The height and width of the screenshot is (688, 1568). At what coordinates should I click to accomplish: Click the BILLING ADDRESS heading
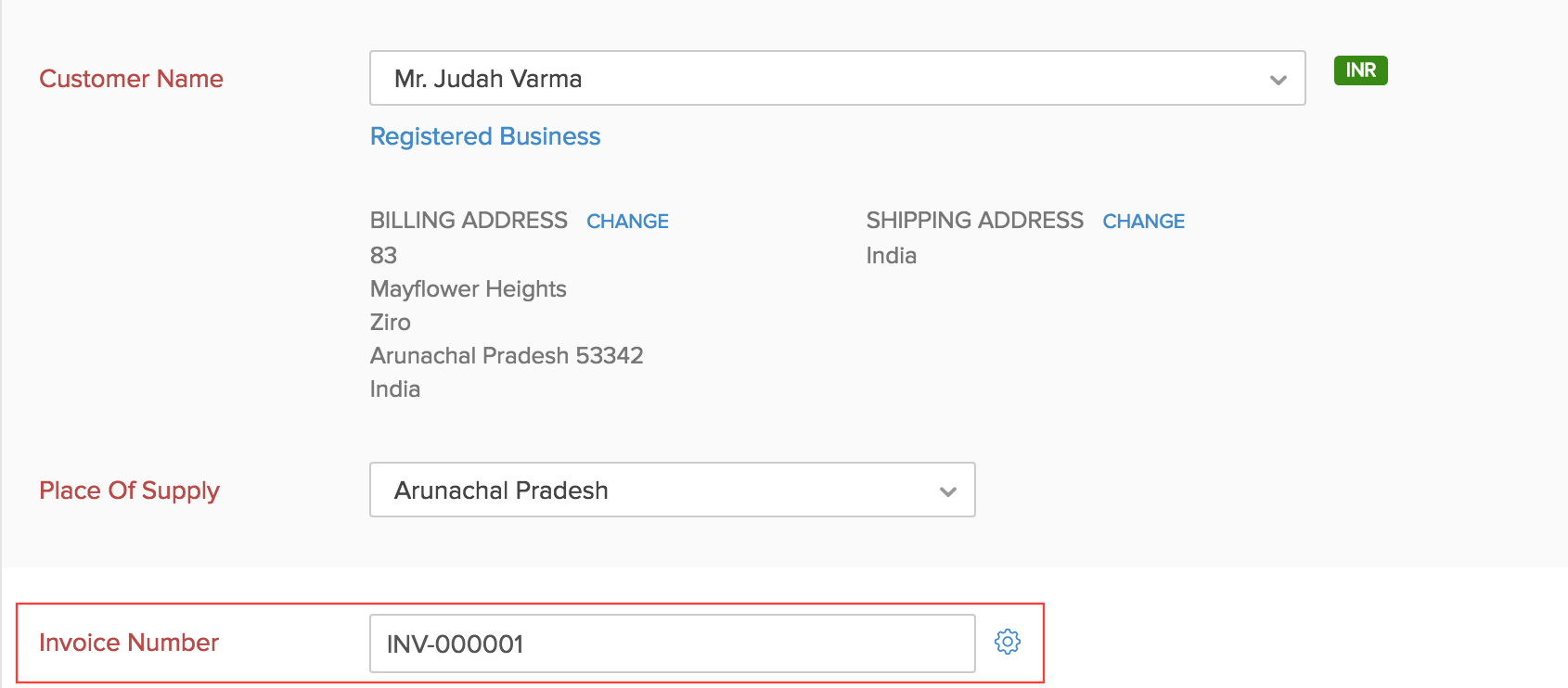tap(468, 220)
